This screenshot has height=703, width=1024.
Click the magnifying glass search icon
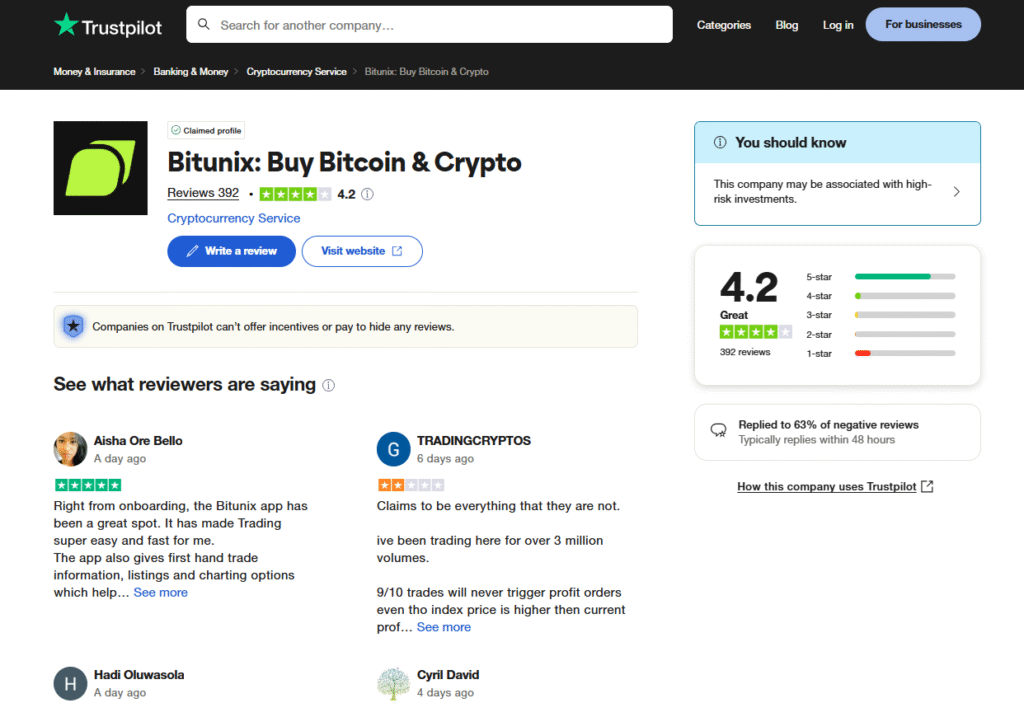[x=205, y=24]
